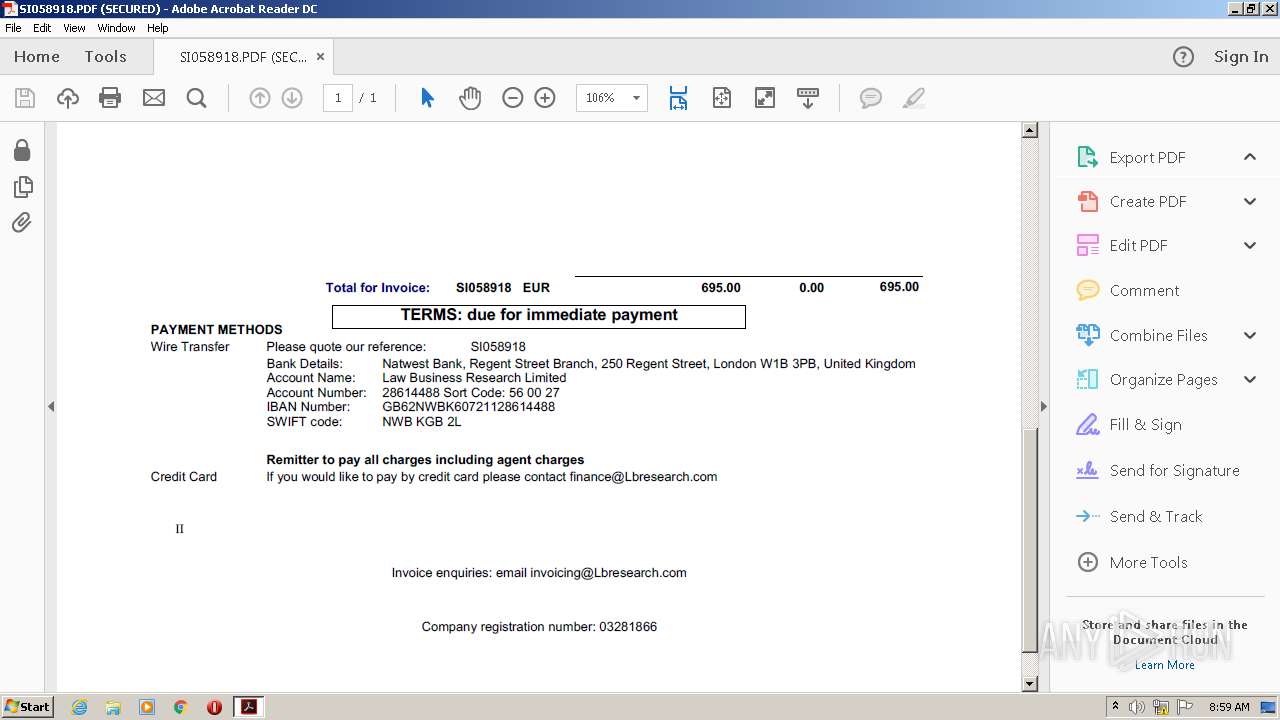Image resolution: width=1280 pixels, height=720 pixels.
Task: Open the Help menu
Action: coord(158,28)
